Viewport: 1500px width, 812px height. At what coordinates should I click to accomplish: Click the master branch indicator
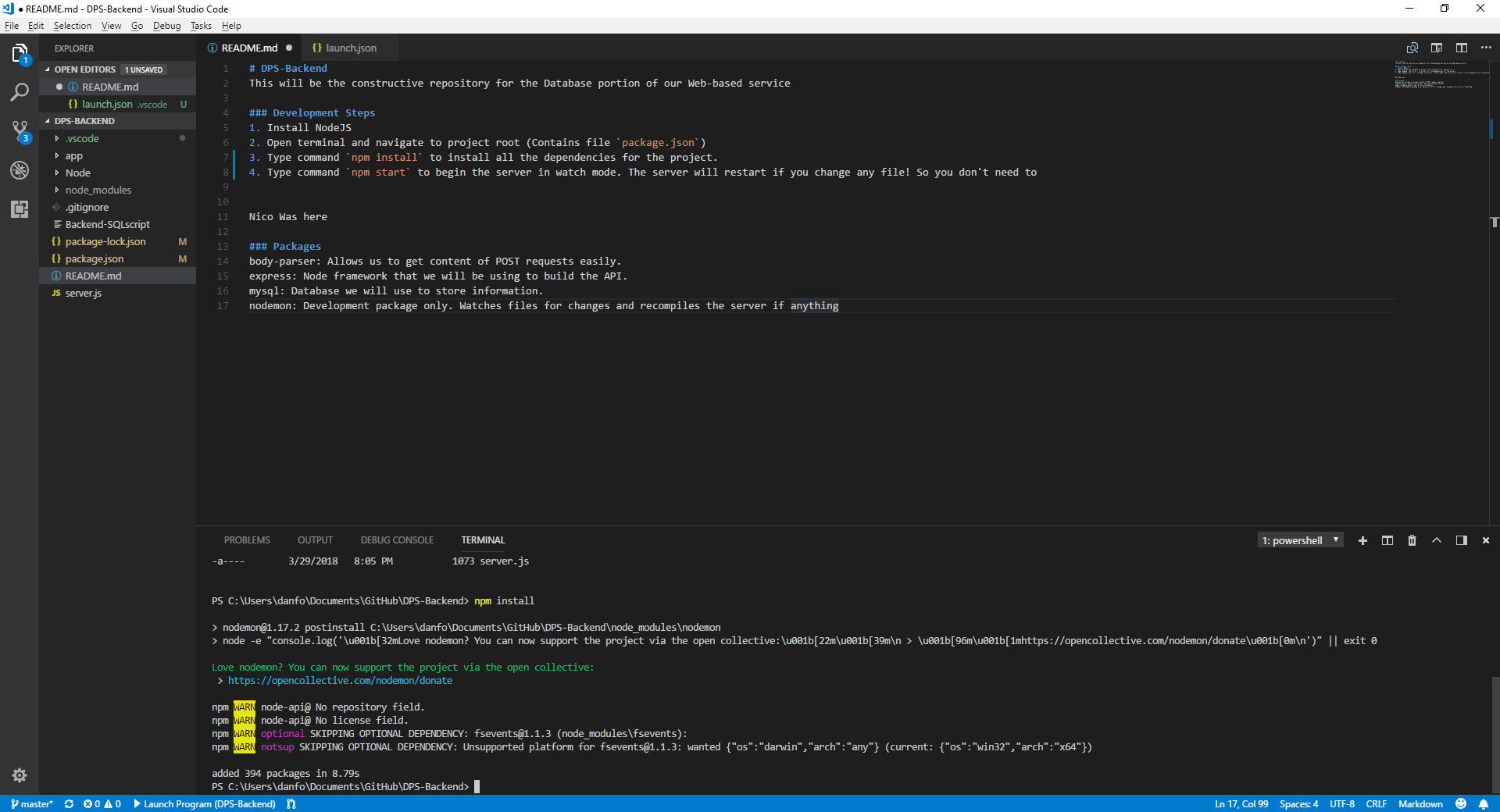click(x=32, y=803)
